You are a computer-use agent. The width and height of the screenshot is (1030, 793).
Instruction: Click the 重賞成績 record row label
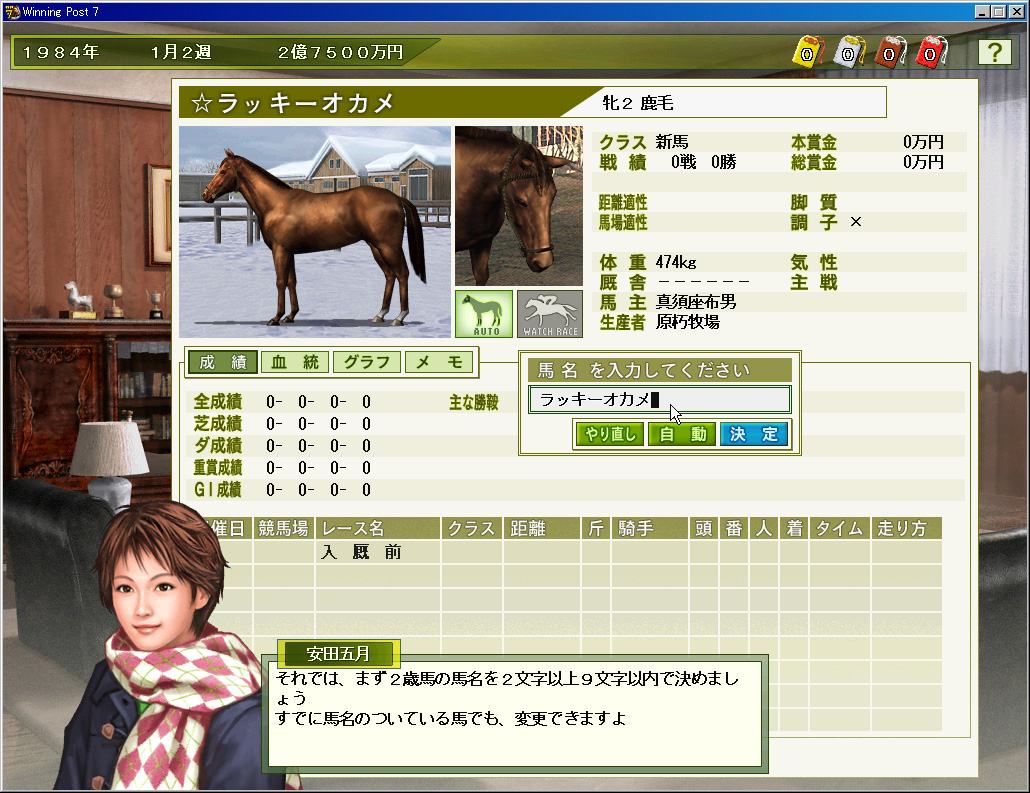pos(217,468)
